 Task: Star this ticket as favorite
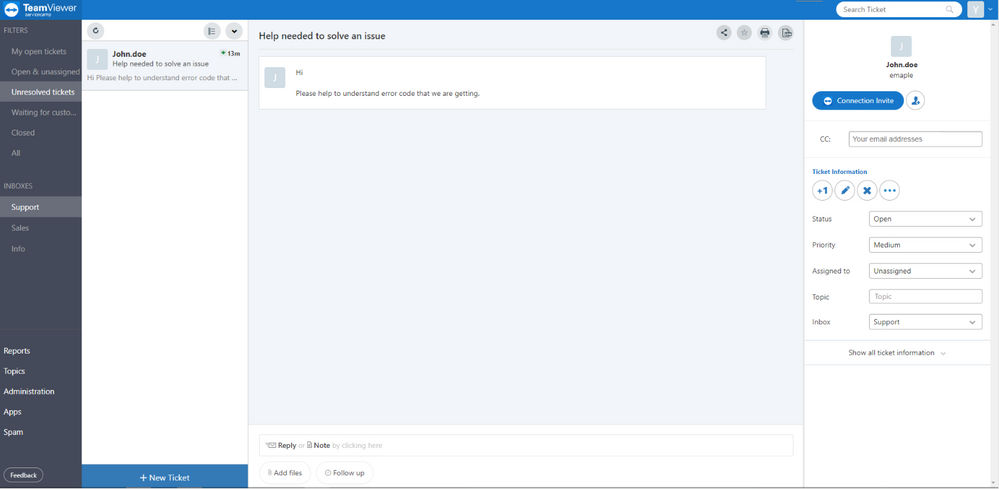click(744, 32)
